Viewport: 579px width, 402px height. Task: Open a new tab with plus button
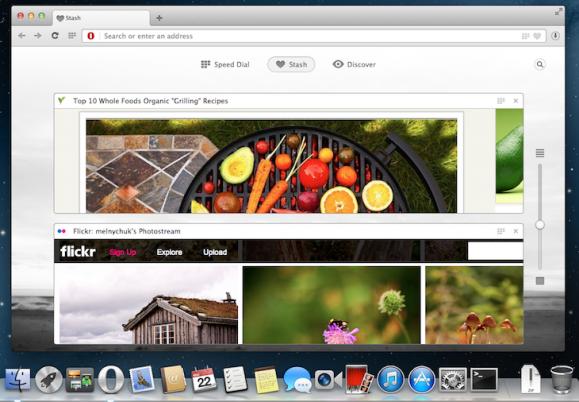click(x=159, y=18)
